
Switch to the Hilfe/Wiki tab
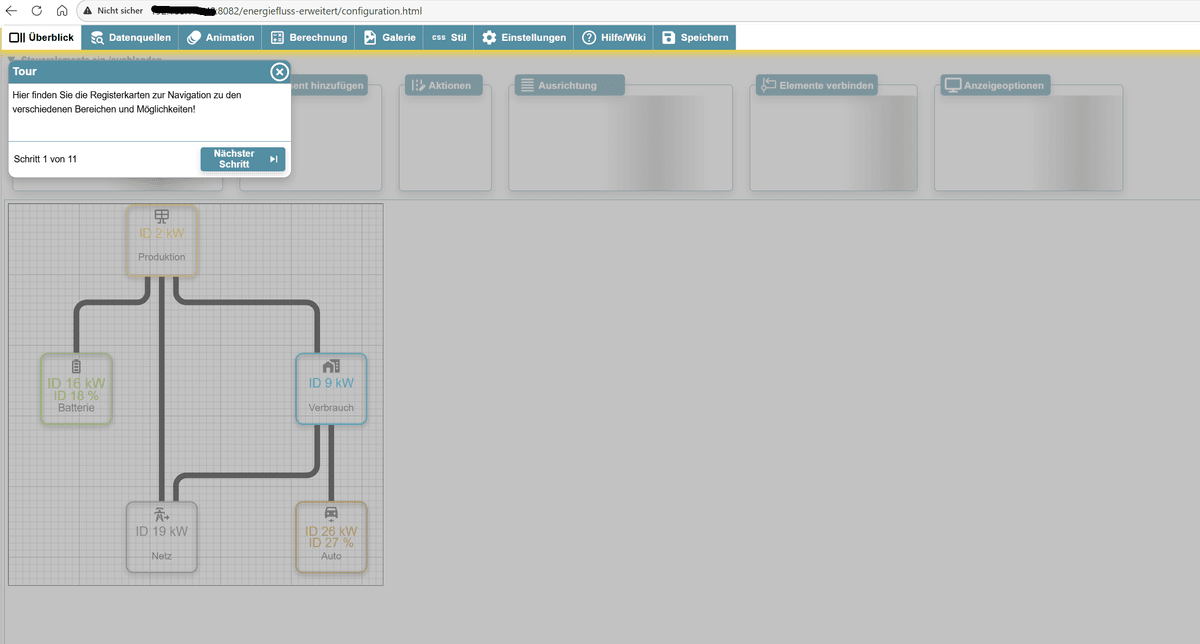pos(613,37)
